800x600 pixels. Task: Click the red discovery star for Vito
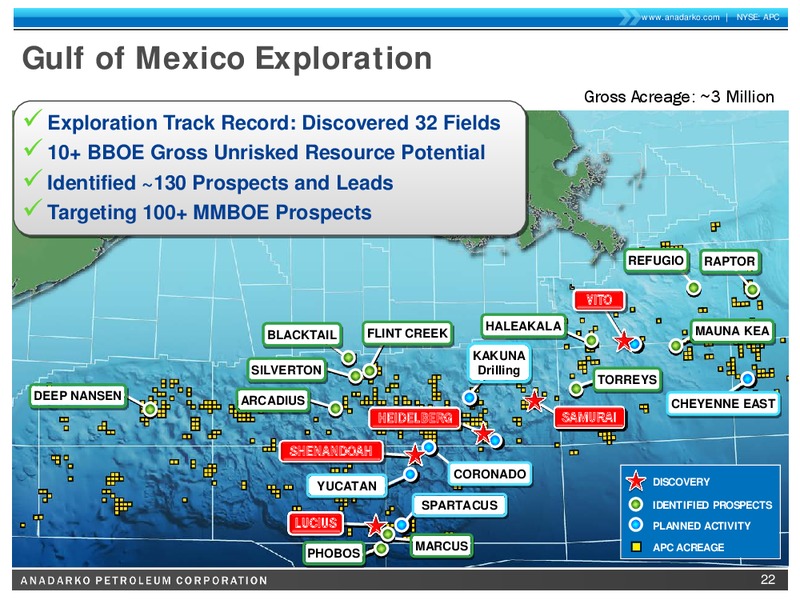623,341
